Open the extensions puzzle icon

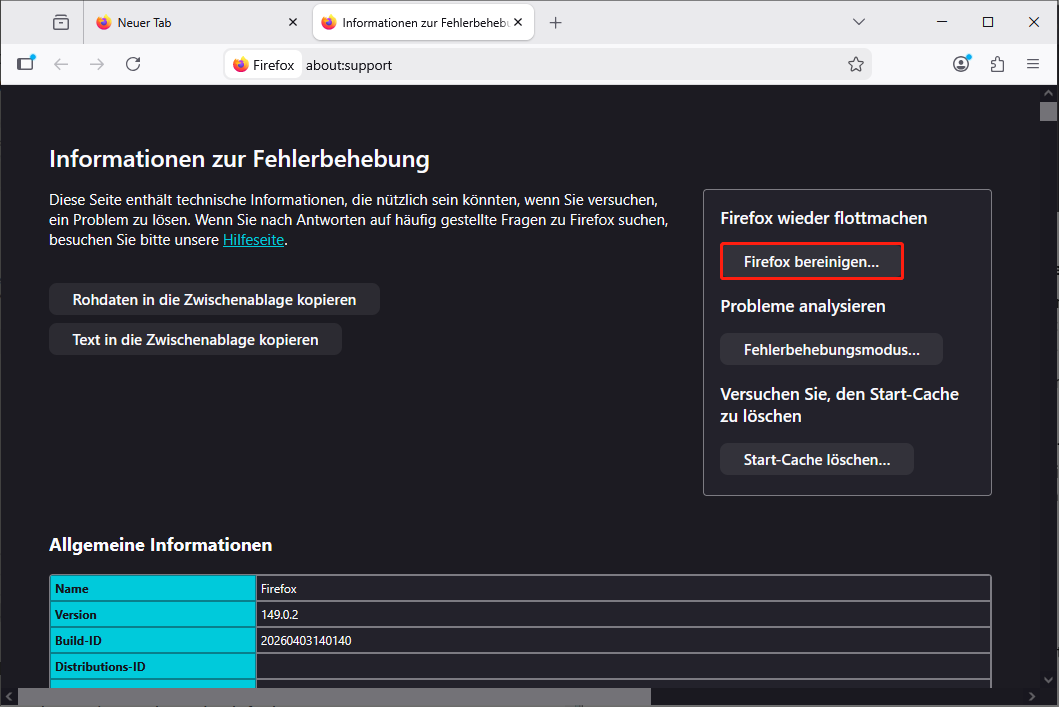pos(997,64)
